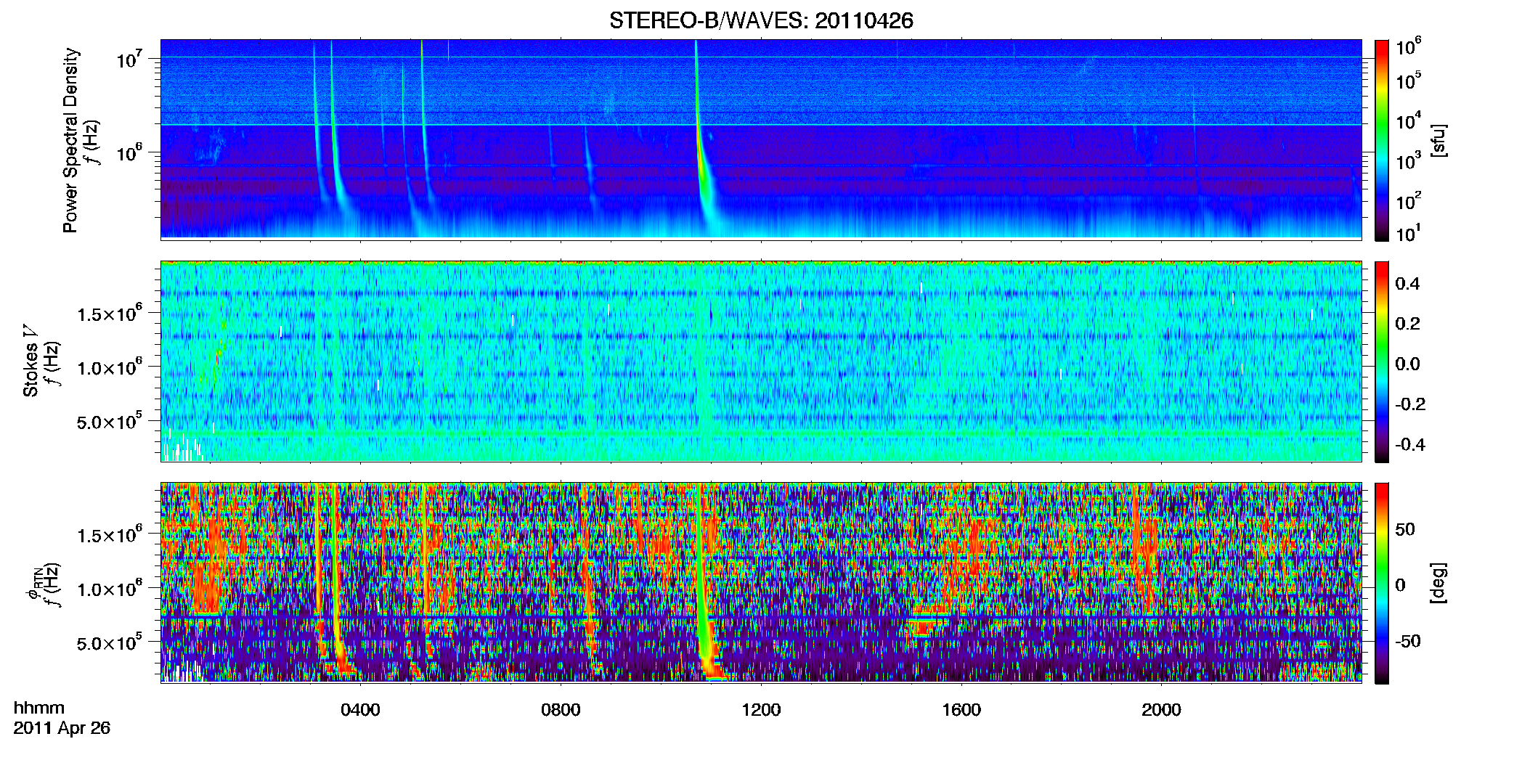Click the 1600 time tick label

click(961, 710)
